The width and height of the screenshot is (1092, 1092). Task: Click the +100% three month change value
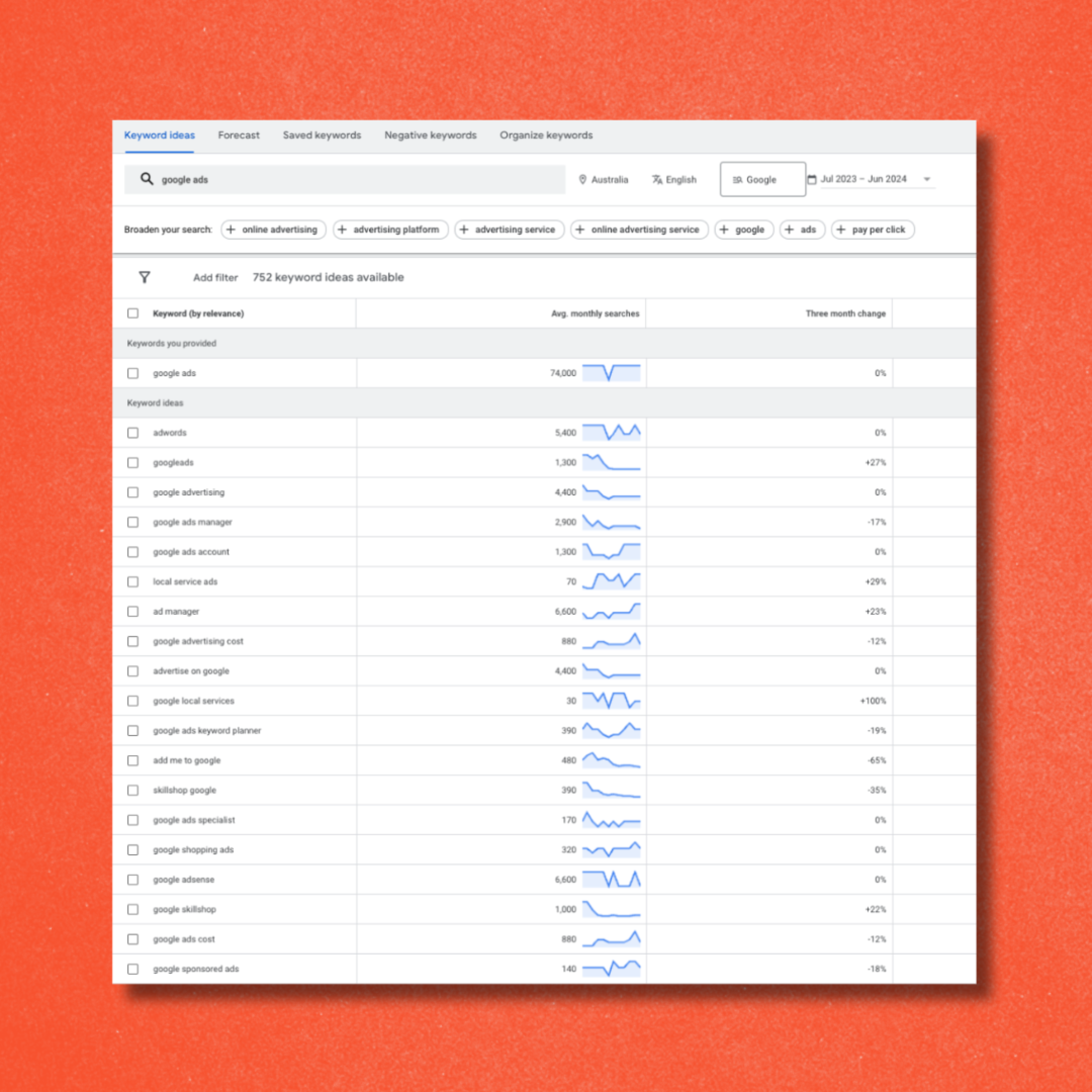(873, 701)
